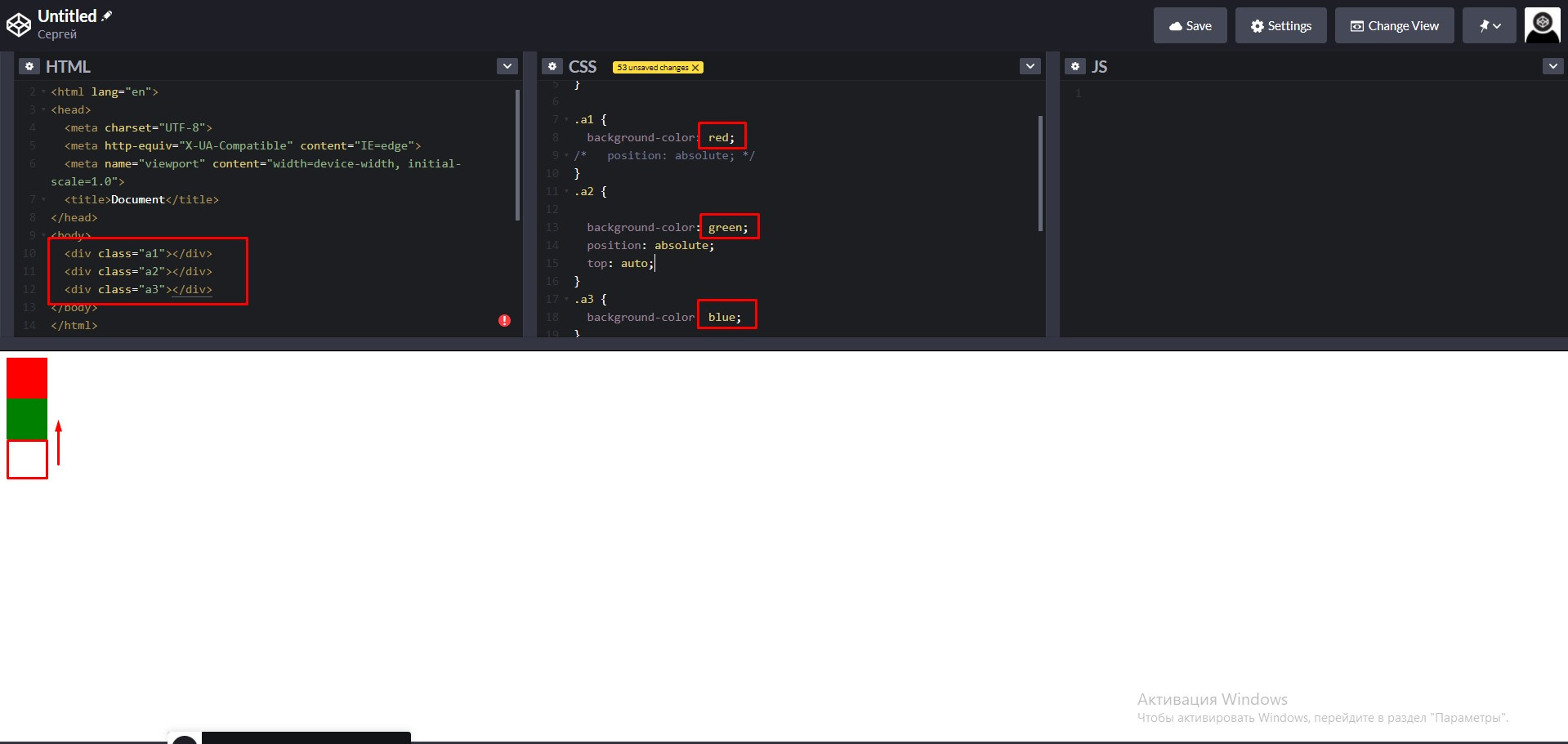Screen dimensions: 1568x744
Task: Click the closing head tag line
Action: (74, 218)
